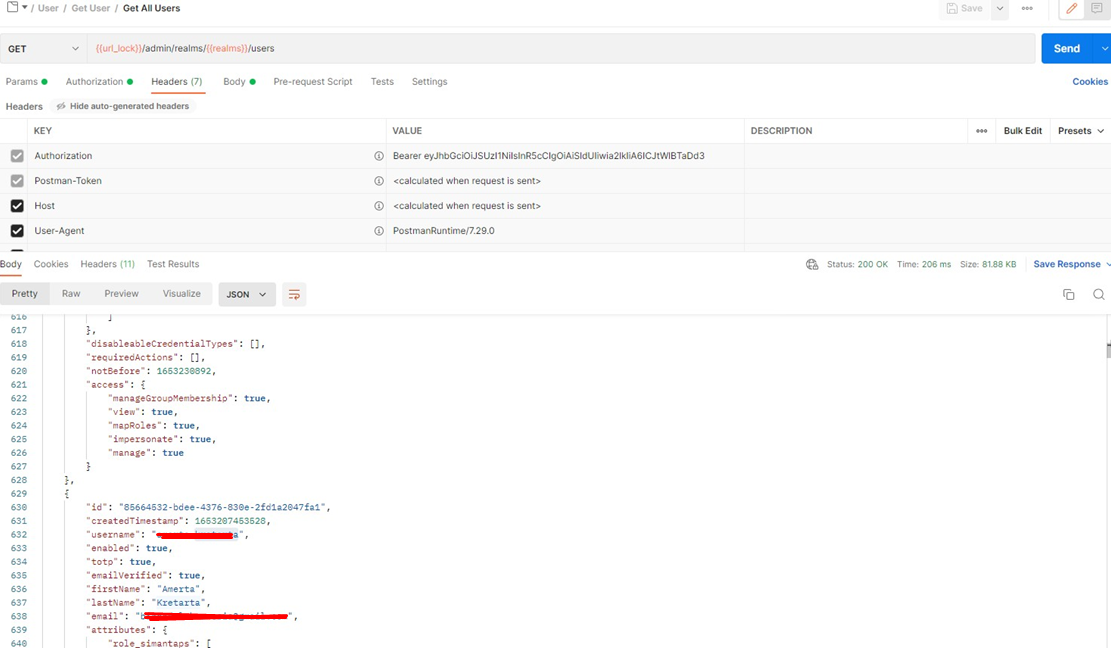Toggle the User-Agent header checkbox
Viewport: 1111px width, 650px height.
coord(17,231)
